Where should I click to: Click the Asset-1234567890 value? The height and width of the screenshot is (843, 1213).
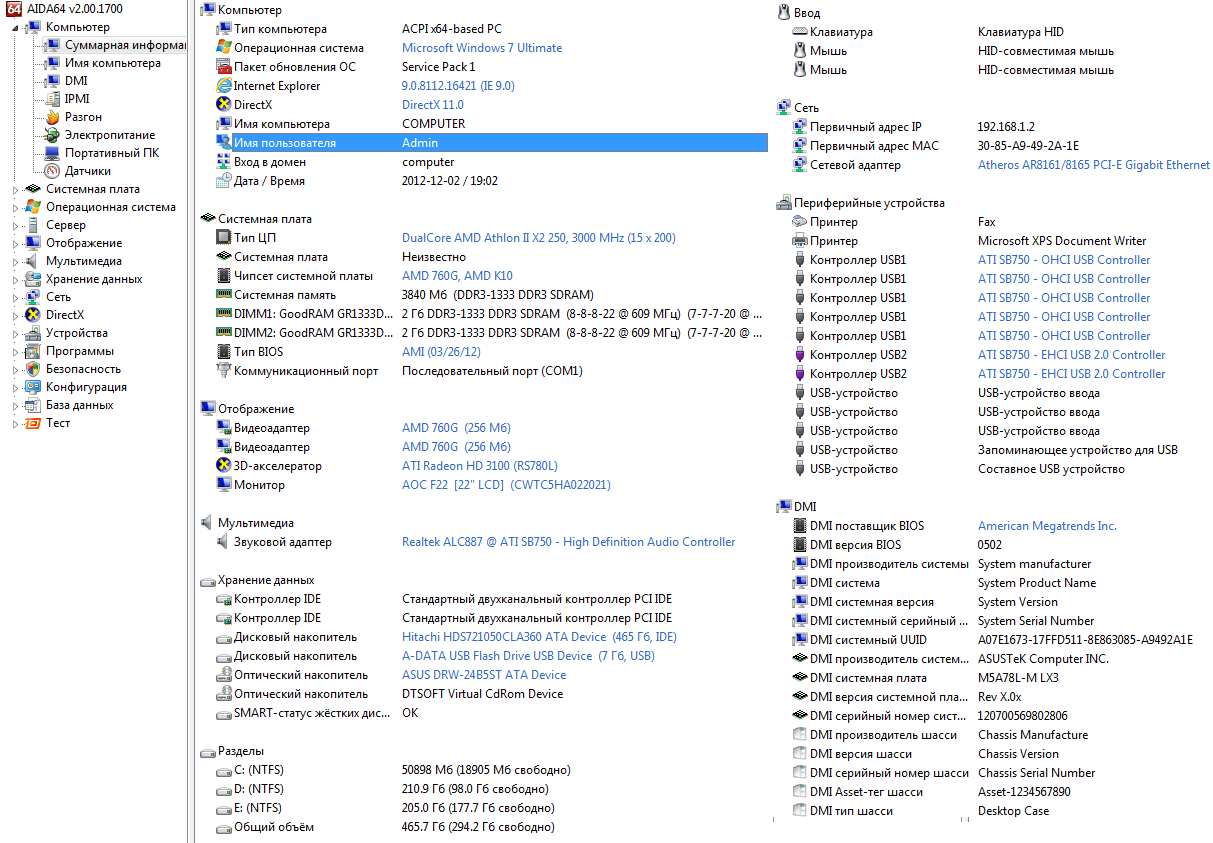click(1024, 792)
